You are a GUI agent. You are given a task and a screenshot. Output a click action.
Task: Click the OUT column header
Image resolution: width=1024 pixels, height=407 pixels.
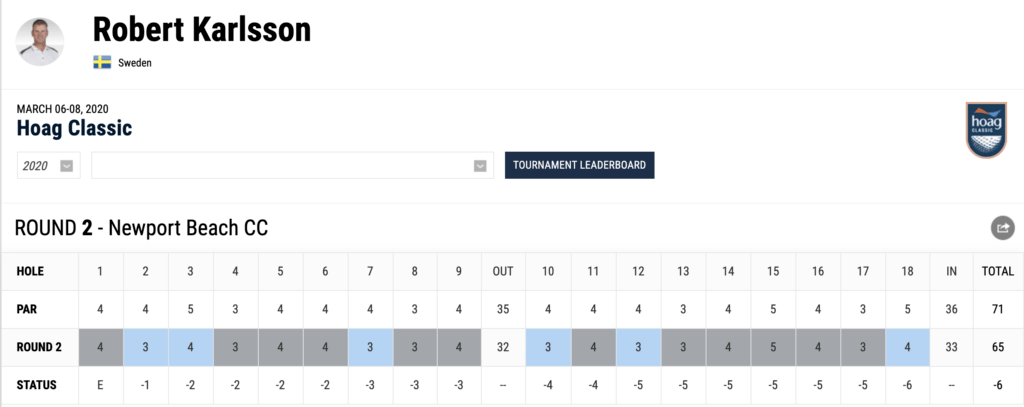(503, 271)
